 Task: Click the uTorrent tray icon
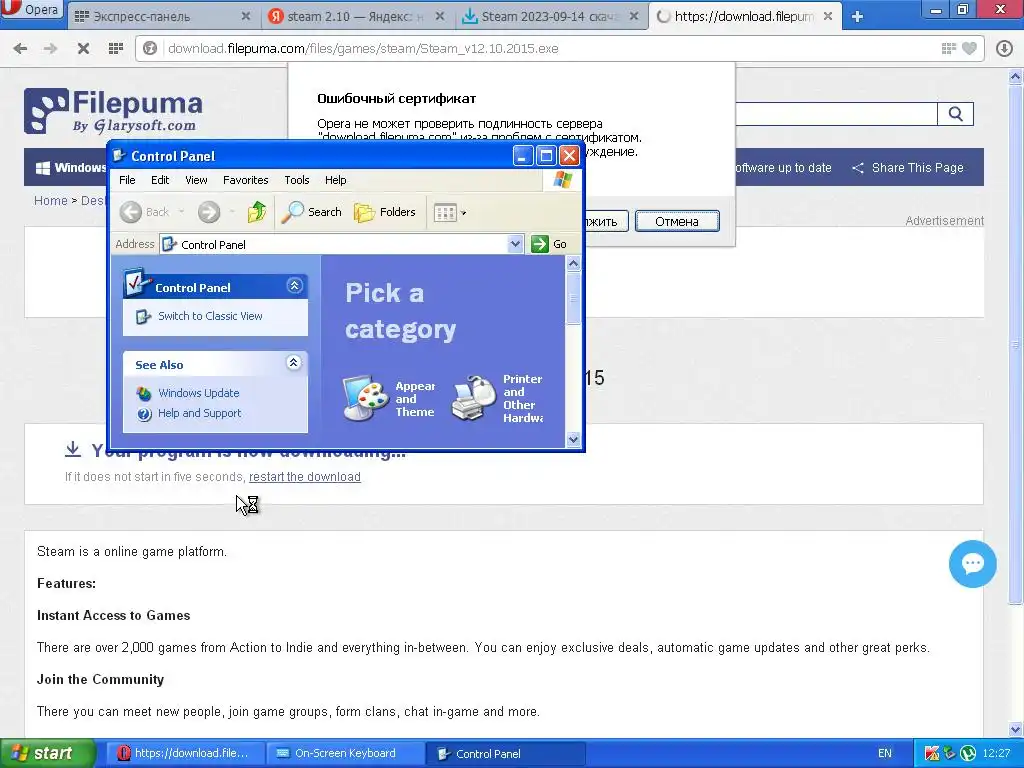(968, 753)
